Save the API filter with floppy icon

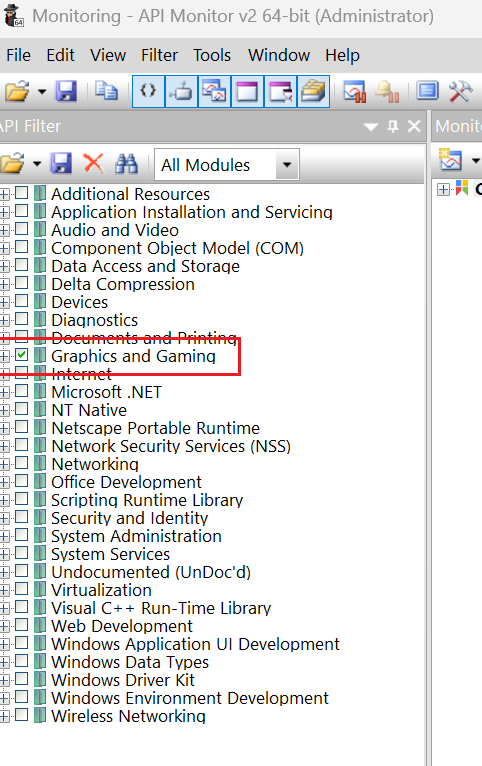tap(61, 164)
